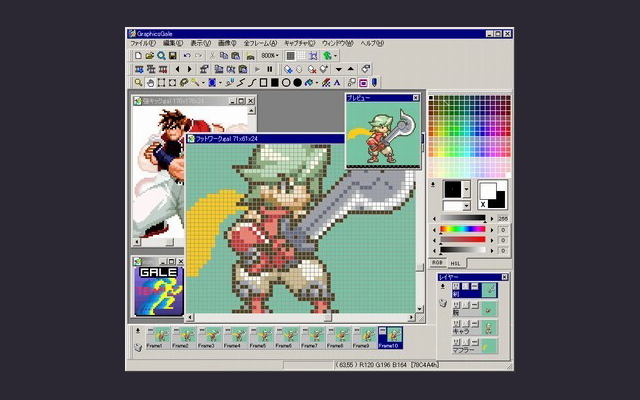The image size is (640, 400).
Task: Click the X swap colors swatch
Action: 483,204
